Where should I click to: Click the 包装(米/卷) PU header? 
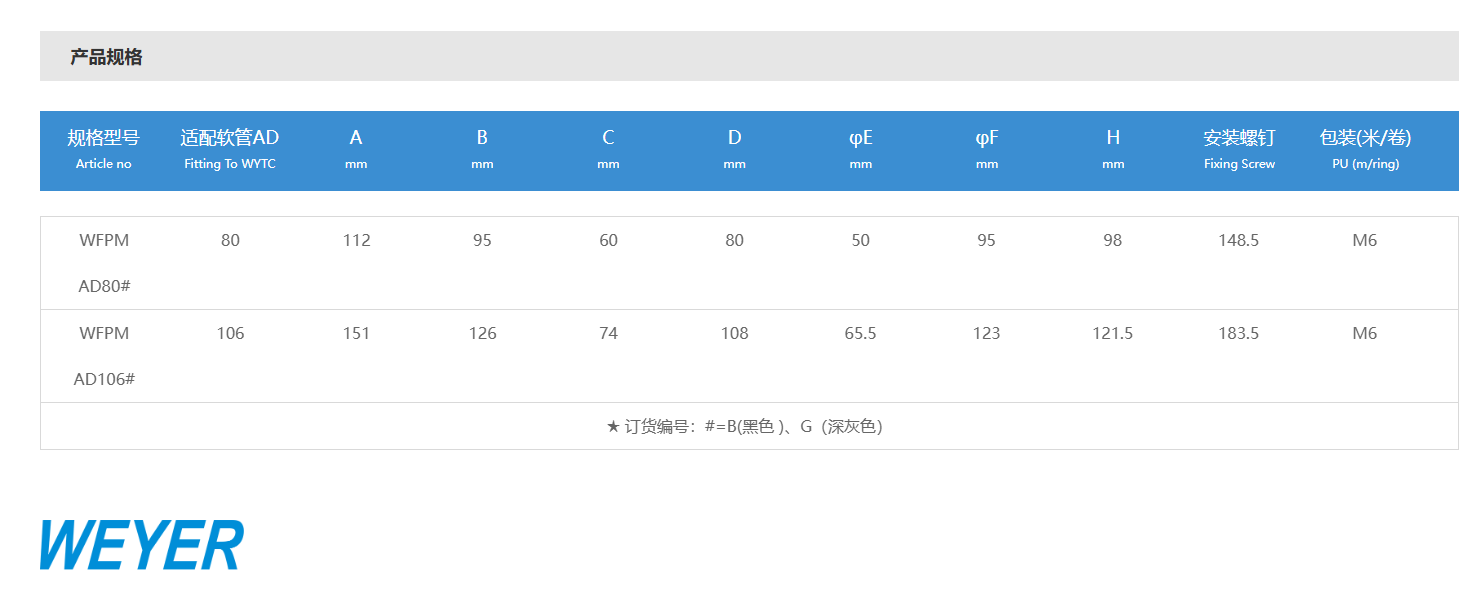1365,149
